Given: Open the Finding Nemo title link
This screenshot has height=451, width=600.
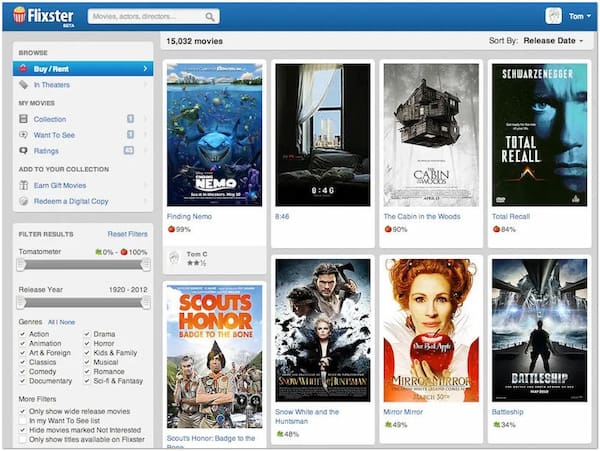Looking at the screenshot, I should pyautogui.click(x=189, y=217).
